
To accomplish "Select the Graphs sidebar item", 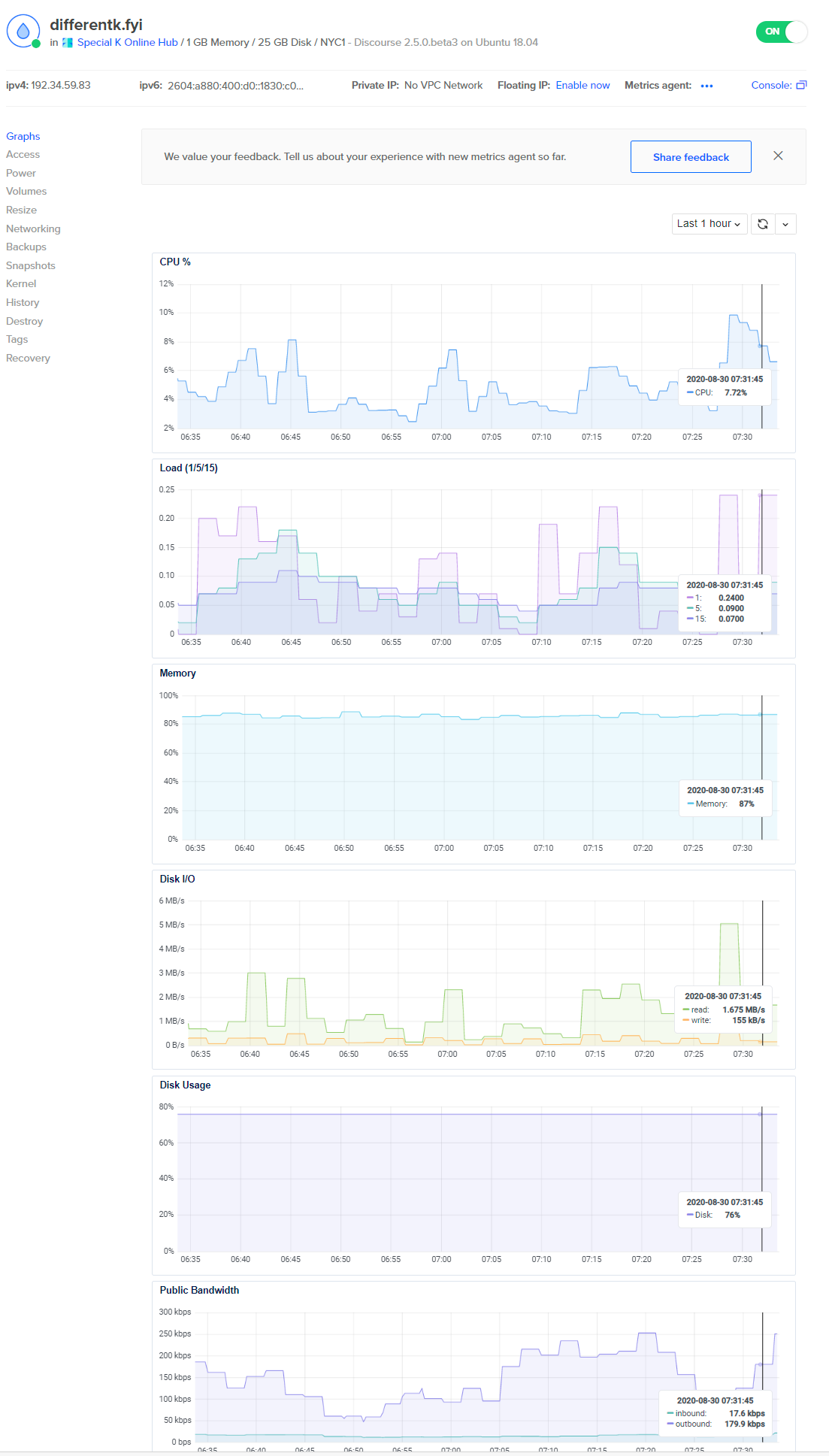I will click(x=23, y=136).
